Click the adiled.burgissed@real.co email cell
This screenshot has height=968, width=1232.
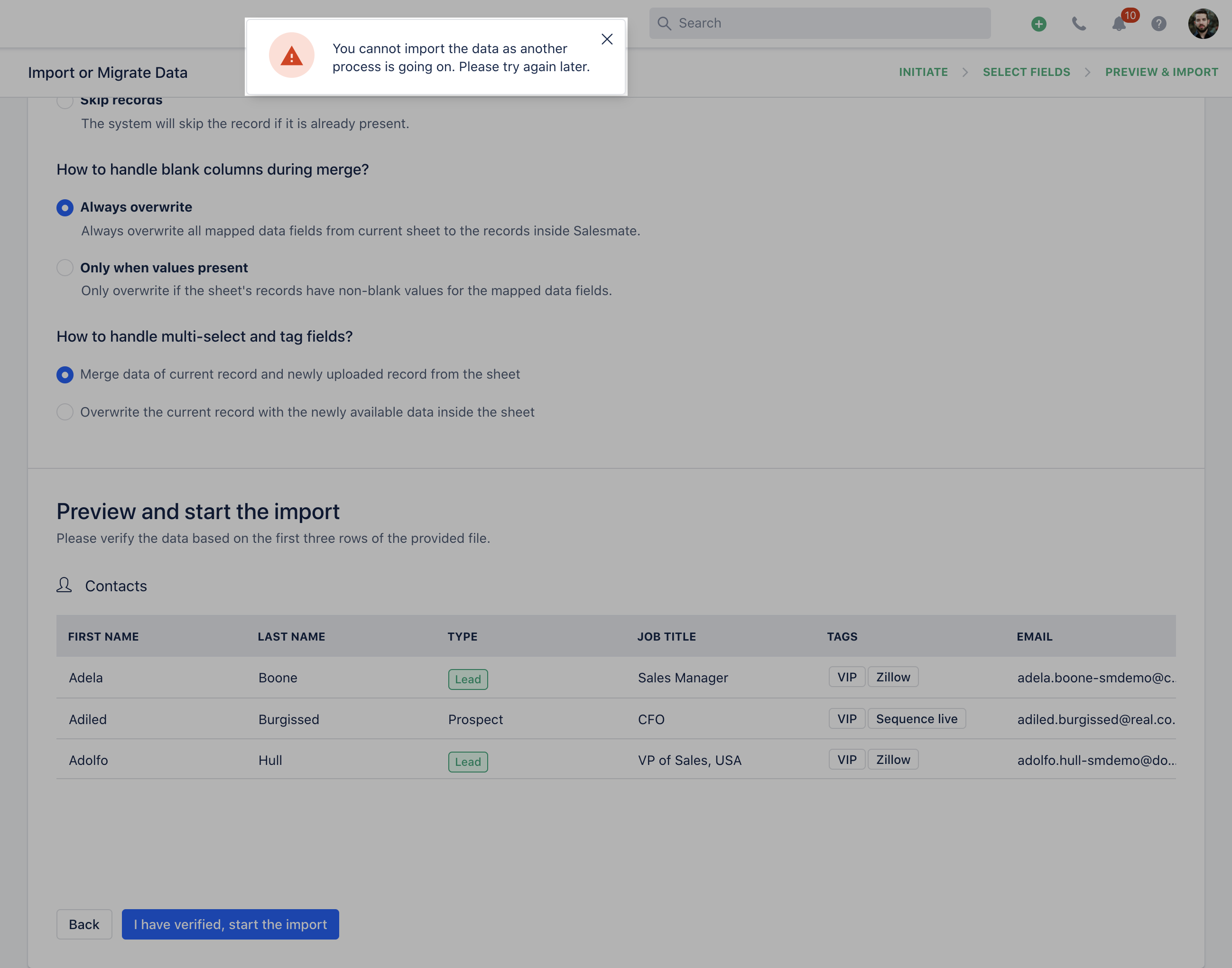pos(1096,719)
